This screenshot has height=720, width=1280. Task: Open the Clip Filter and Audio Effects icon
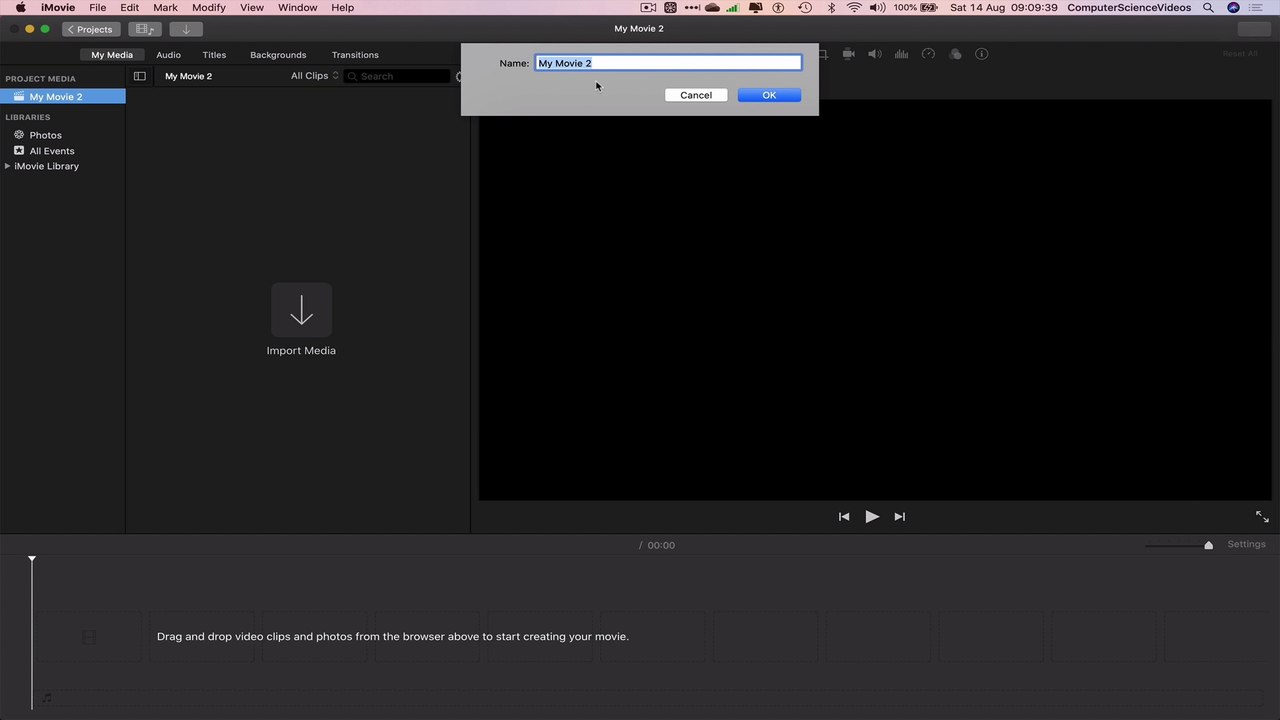click(955, 54)
